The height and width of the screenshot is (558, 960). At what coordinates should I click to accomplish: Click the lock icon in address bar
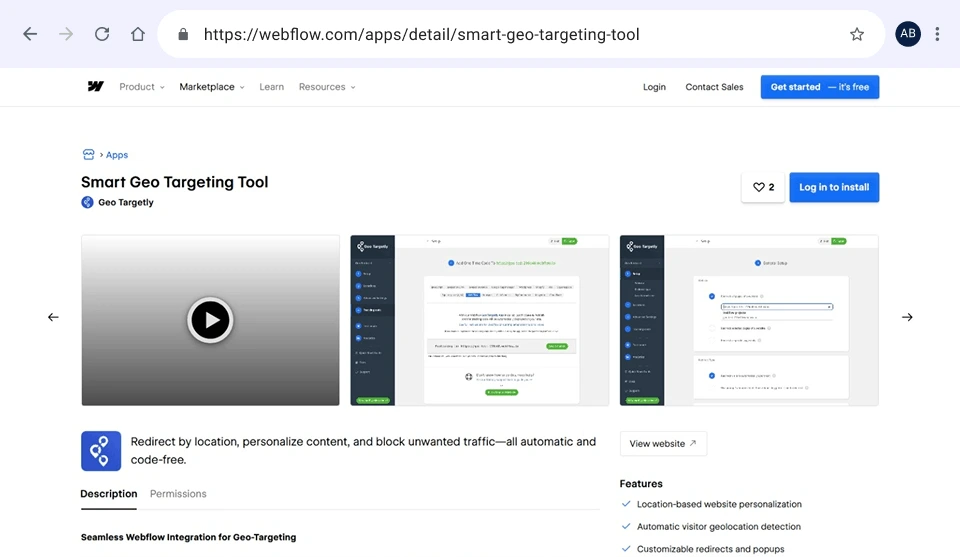tap(183, 34)
